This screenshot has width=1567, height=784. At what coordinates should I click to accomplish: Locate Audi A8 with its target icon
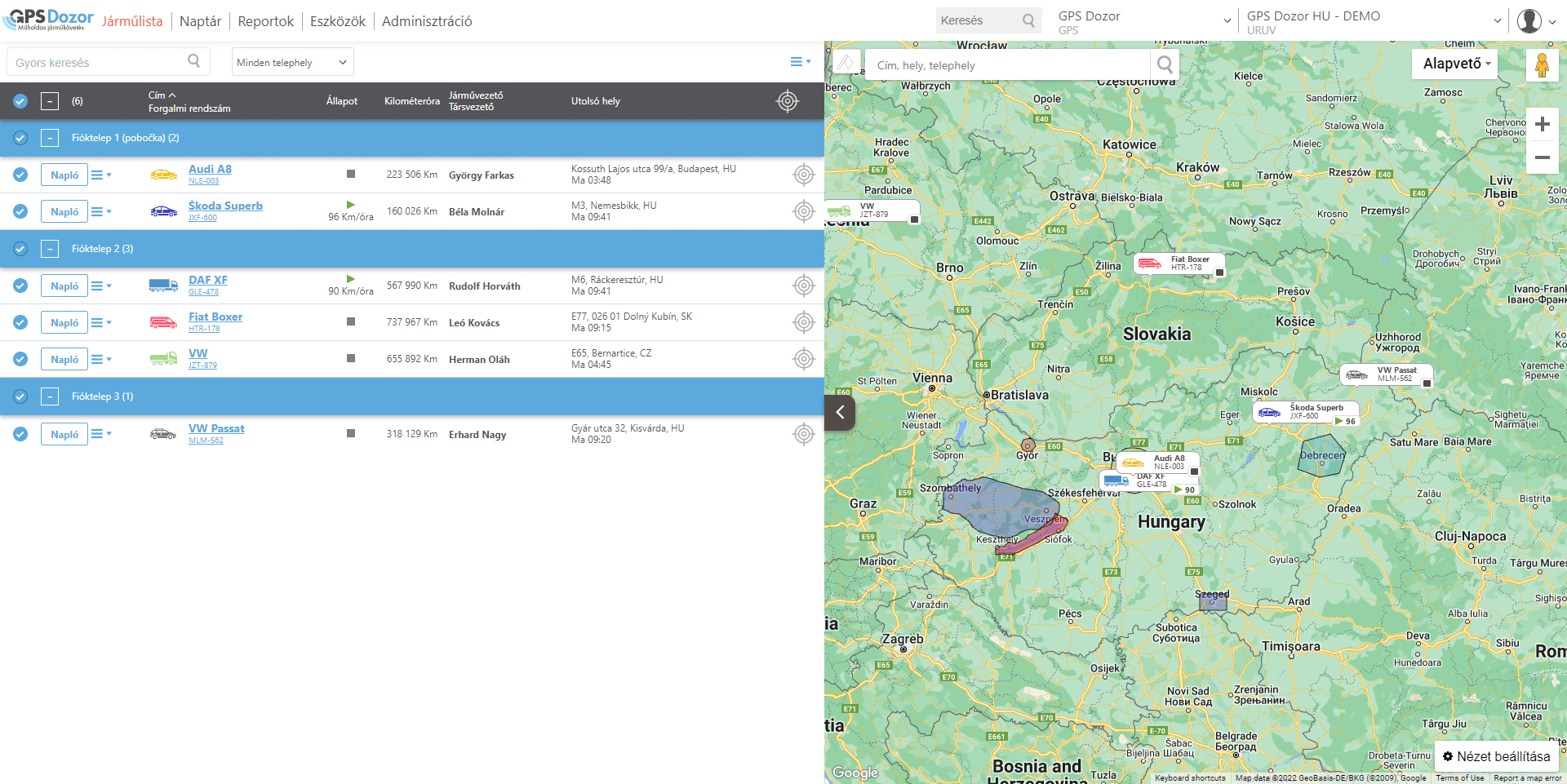click(x=804, y=175)
